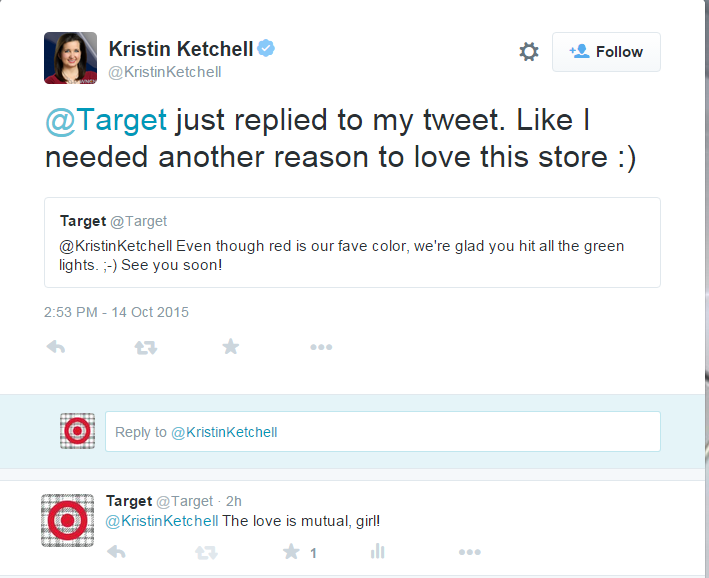View analytics of Target's reply tweet
The height and width of the screenshot is (578, 709).
pyautogui.click(x=378, y=551)
